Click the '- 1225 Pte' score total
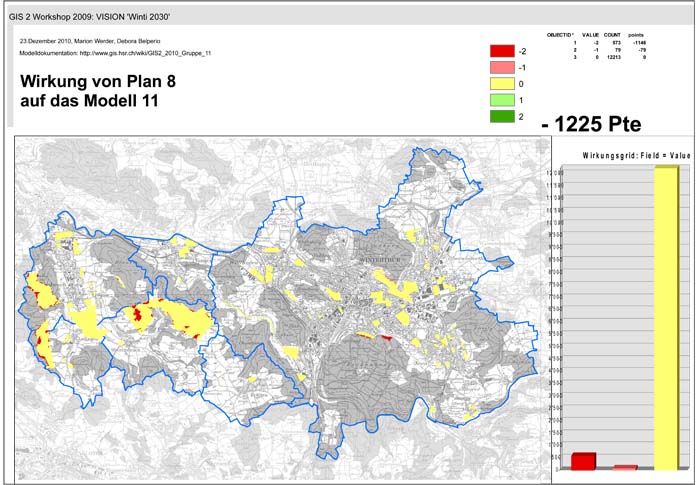The image size is (700, 485). [590, 124]
